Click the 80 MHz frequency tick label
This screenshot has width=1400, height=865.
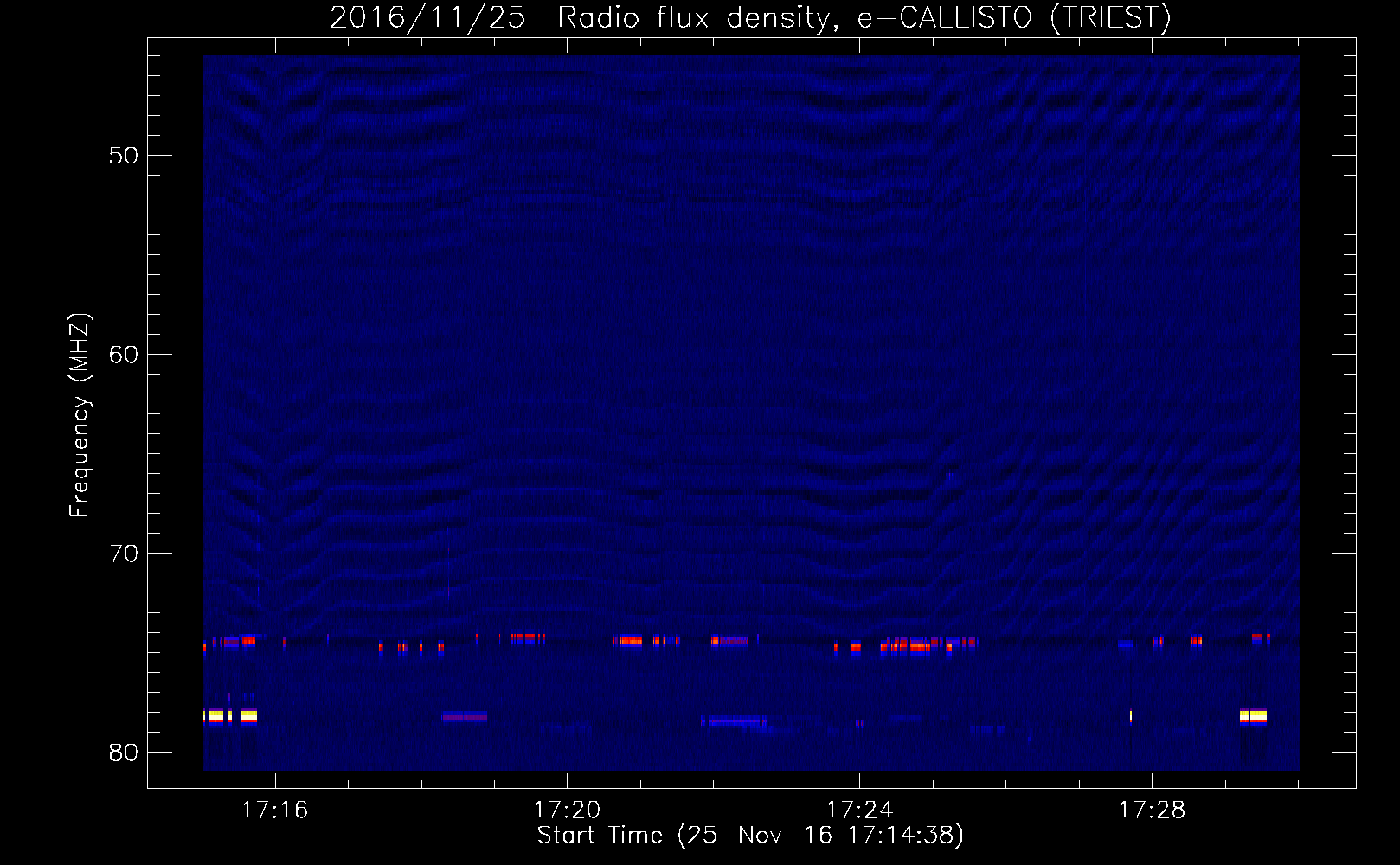[x=124, y=753]
